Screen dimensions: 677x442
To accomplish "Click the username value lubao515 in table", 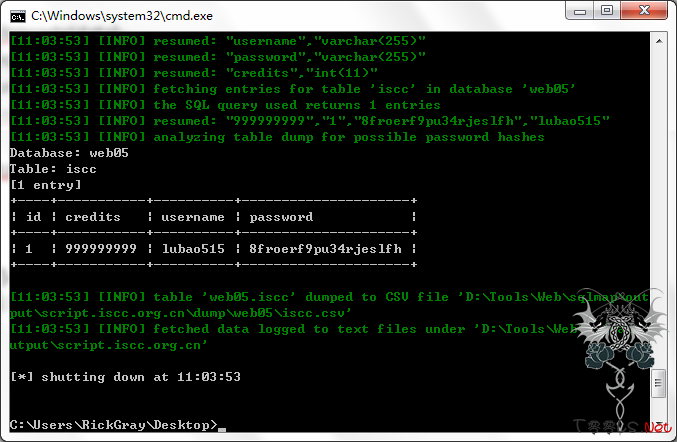I will (193, 249).
